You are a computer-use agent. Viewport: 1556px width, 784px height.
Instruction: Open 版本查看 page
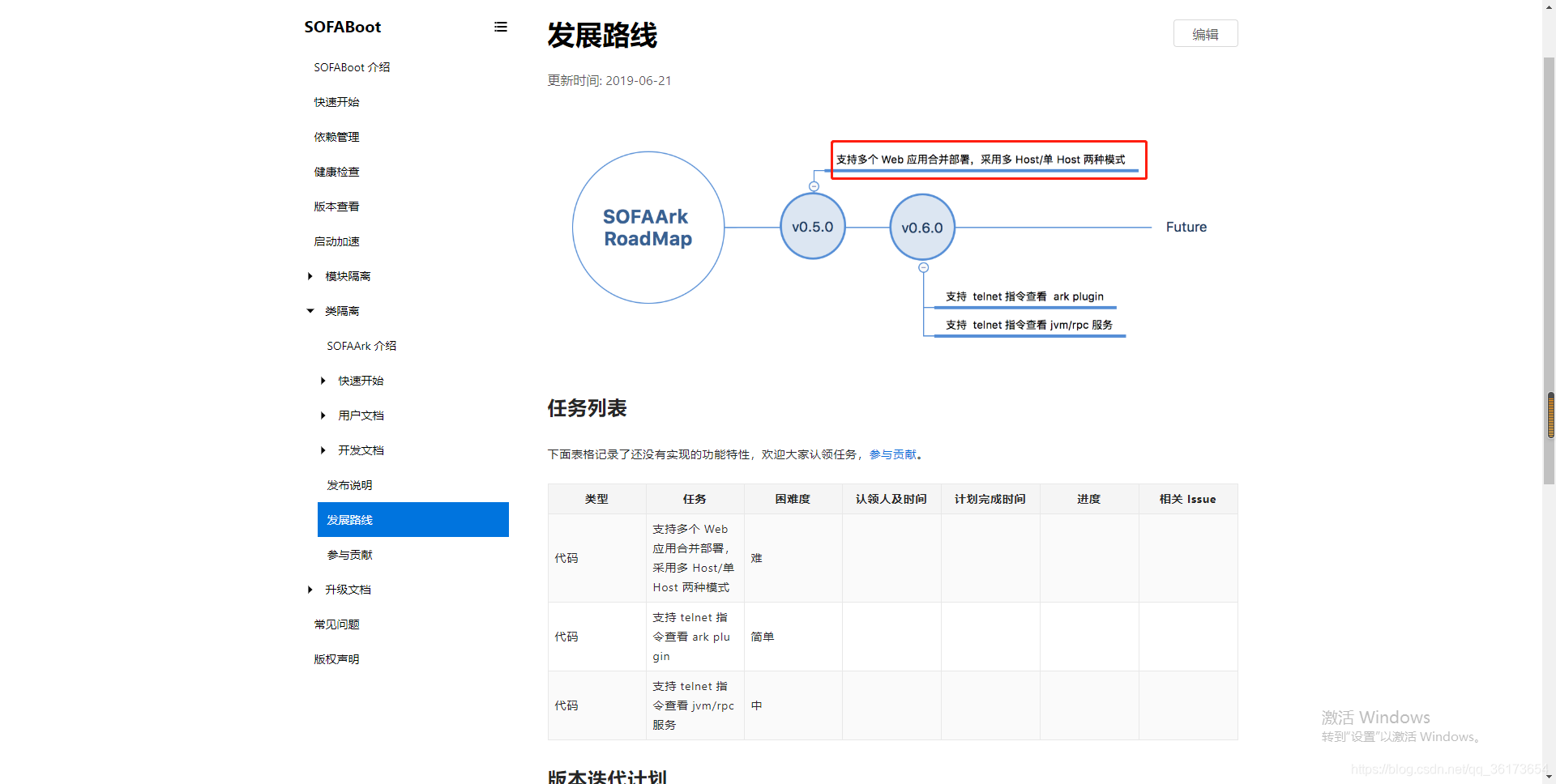pos(336,207)
